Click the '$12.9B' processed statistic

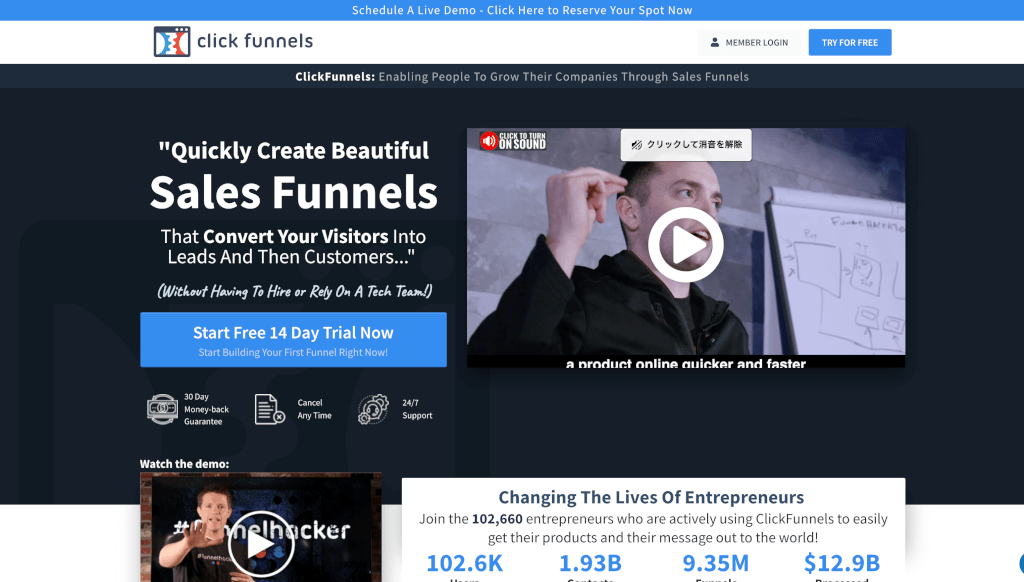point(842,563)
